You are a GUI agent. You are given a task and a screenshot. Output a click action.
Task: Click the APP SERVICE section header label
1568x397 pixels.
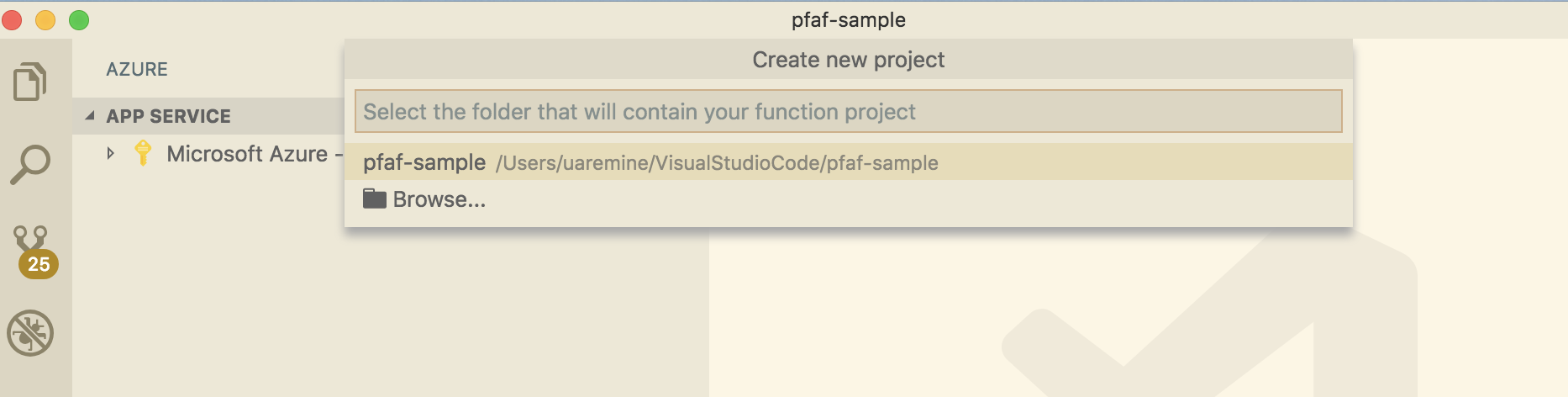(x=168, y=116)
